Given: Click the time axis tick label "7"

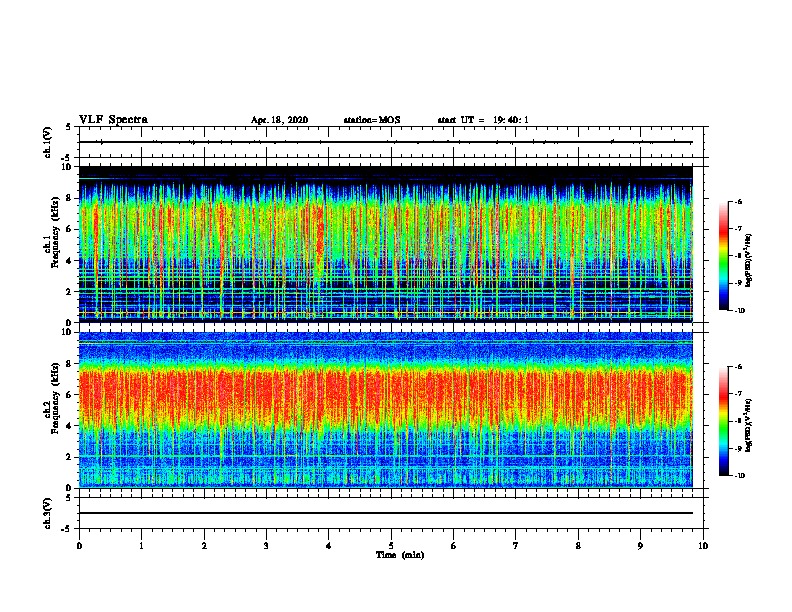Looking at the screenshot, I should point(516,546).
